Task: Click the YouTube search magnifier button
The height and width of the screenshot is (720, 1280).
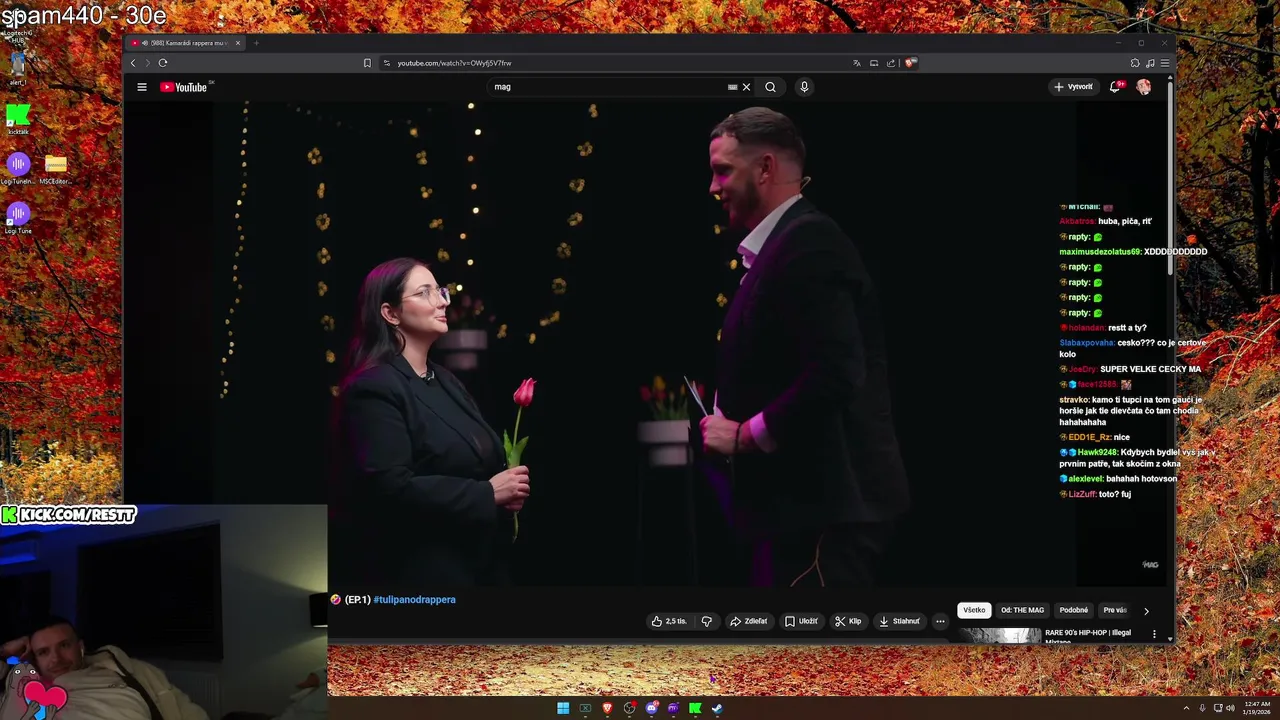Action: coord(770,87)
